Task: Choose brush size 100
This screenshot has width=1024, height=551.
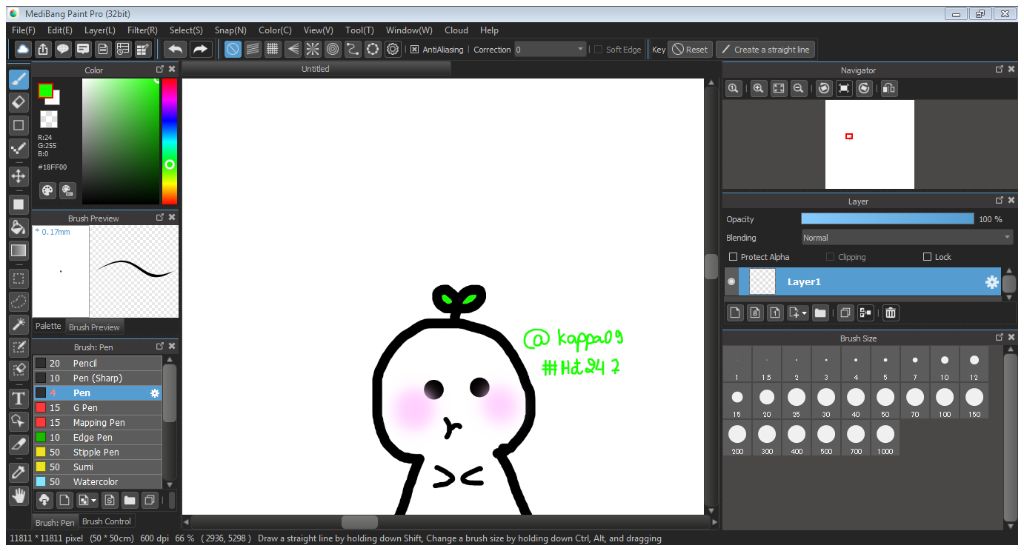Action: 944,401
